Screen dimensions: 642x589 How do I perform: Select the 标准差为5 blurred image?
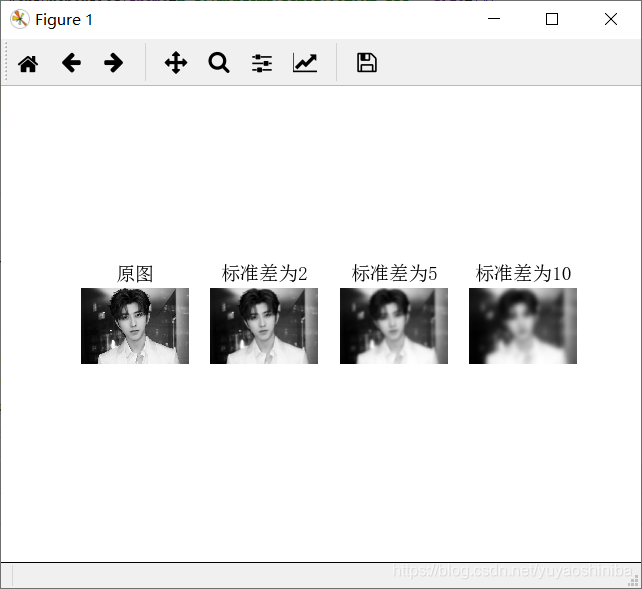coord(393,326)
